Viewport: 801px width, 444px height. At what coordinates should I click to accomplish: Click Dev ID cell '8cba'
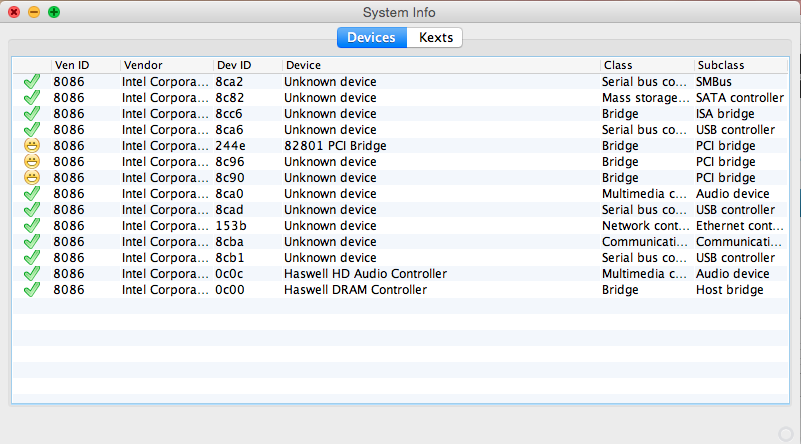[229, 242]
